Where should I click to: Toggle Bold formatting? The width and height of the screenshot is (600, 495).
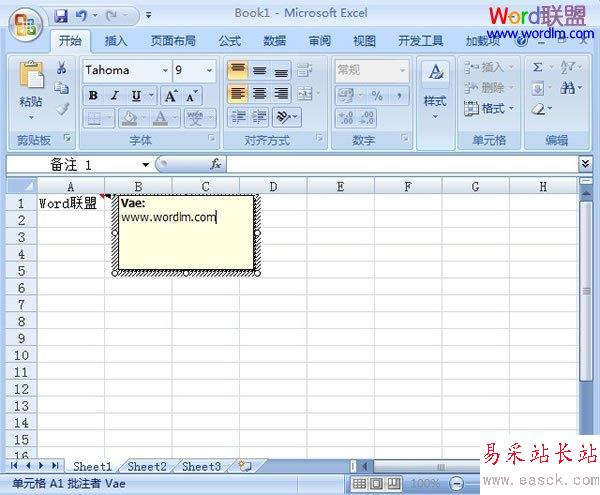pos(93,96)
